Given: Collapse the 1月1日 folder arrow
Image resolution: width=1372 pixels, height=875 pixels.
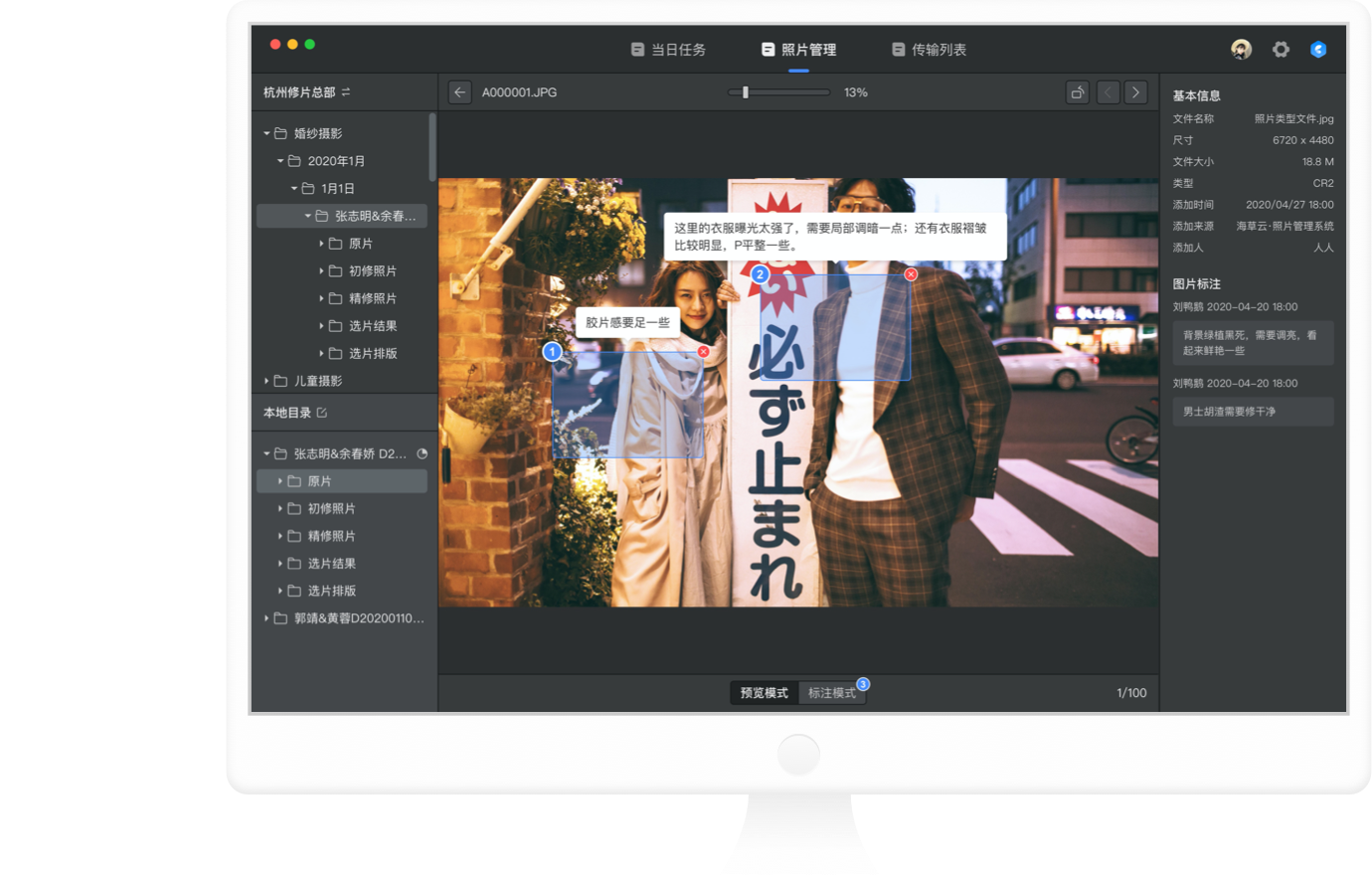Looking at the screenshot, I should tap(294, 188).
